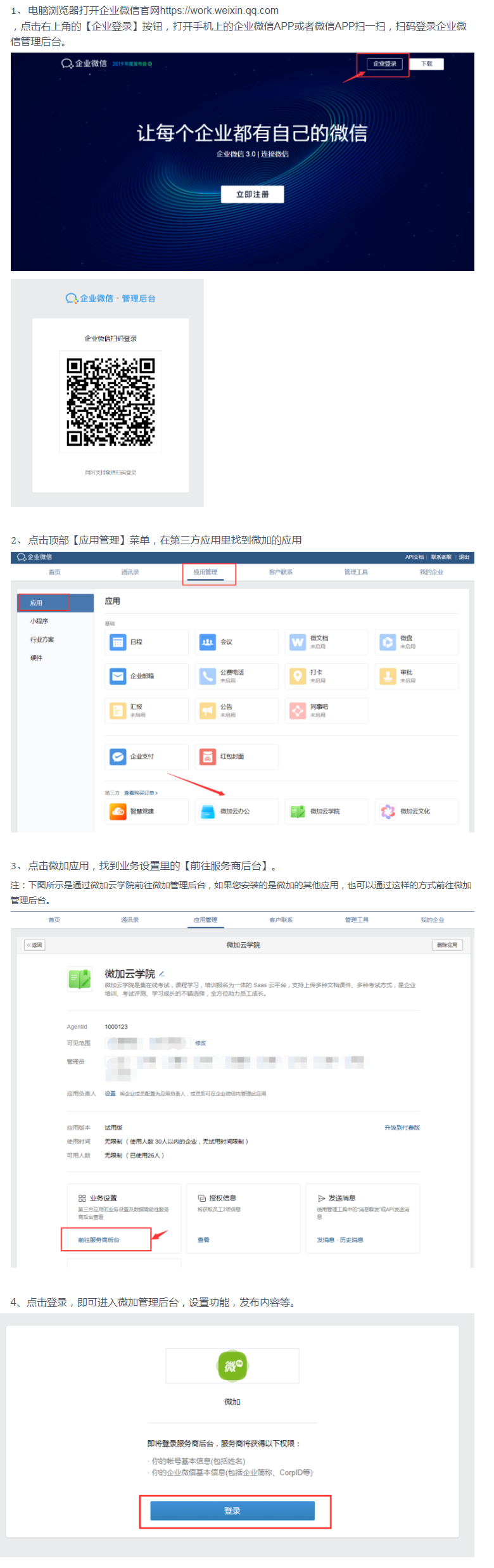
Task: Click the blue 登录 button
Action: tap(232, 1510)
